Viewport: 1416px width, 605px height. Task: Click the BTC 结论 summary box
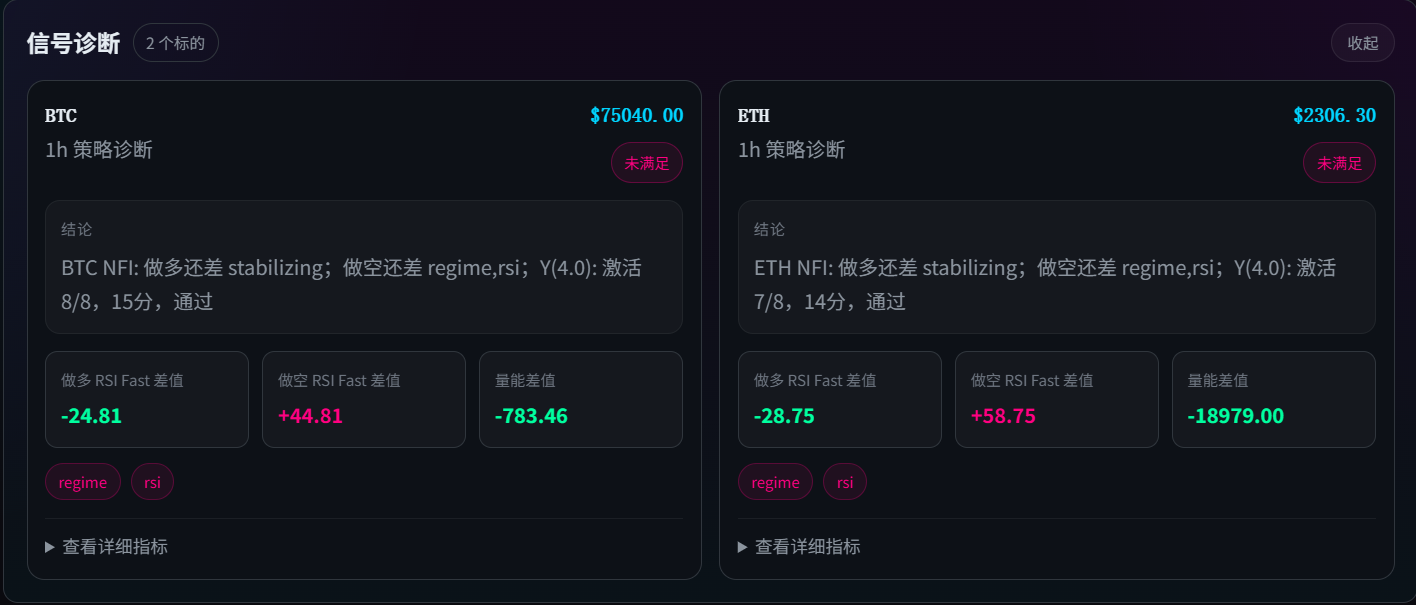[364, 267]
